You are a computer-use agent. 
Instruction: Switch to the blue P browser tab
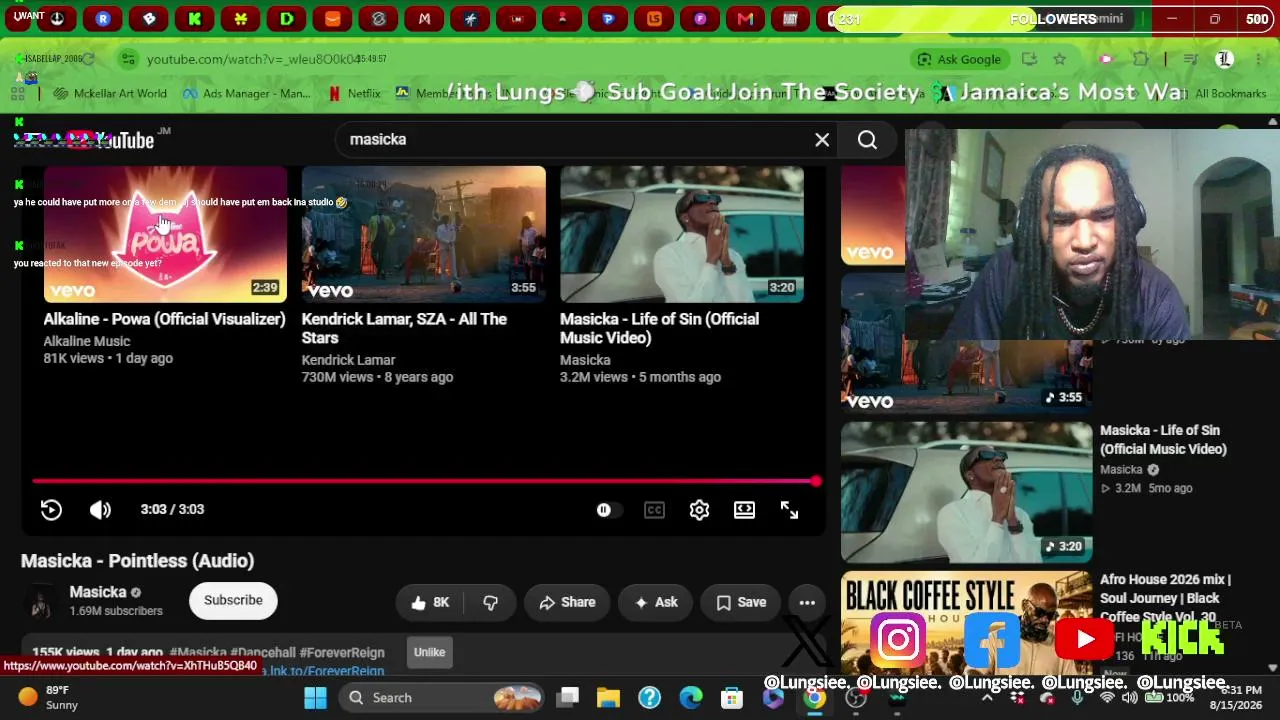608,18
